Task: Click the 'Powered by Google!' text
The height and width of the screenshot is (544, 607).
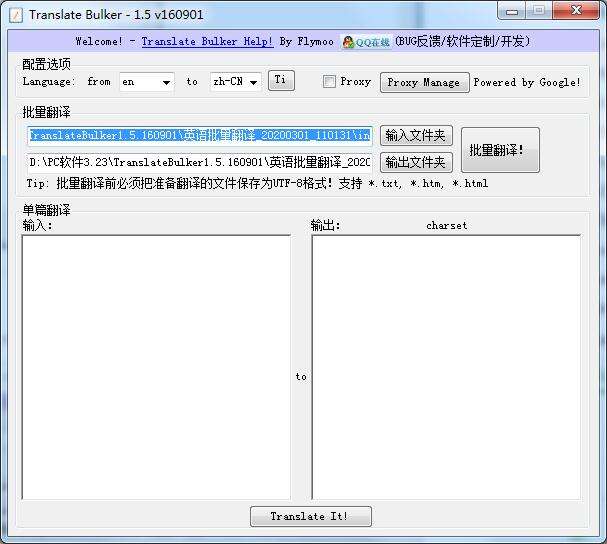Action: (x=527, y=82)
